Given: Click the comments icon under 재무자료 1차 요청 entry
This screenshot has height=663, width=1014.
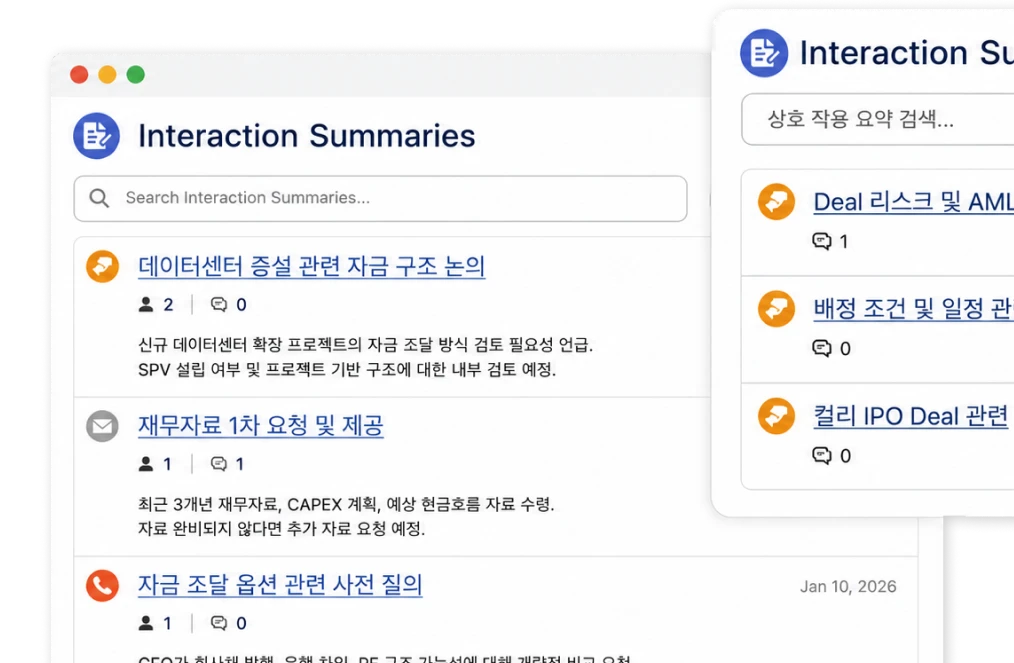Looking at the screenshot, I should coord(219,464).
